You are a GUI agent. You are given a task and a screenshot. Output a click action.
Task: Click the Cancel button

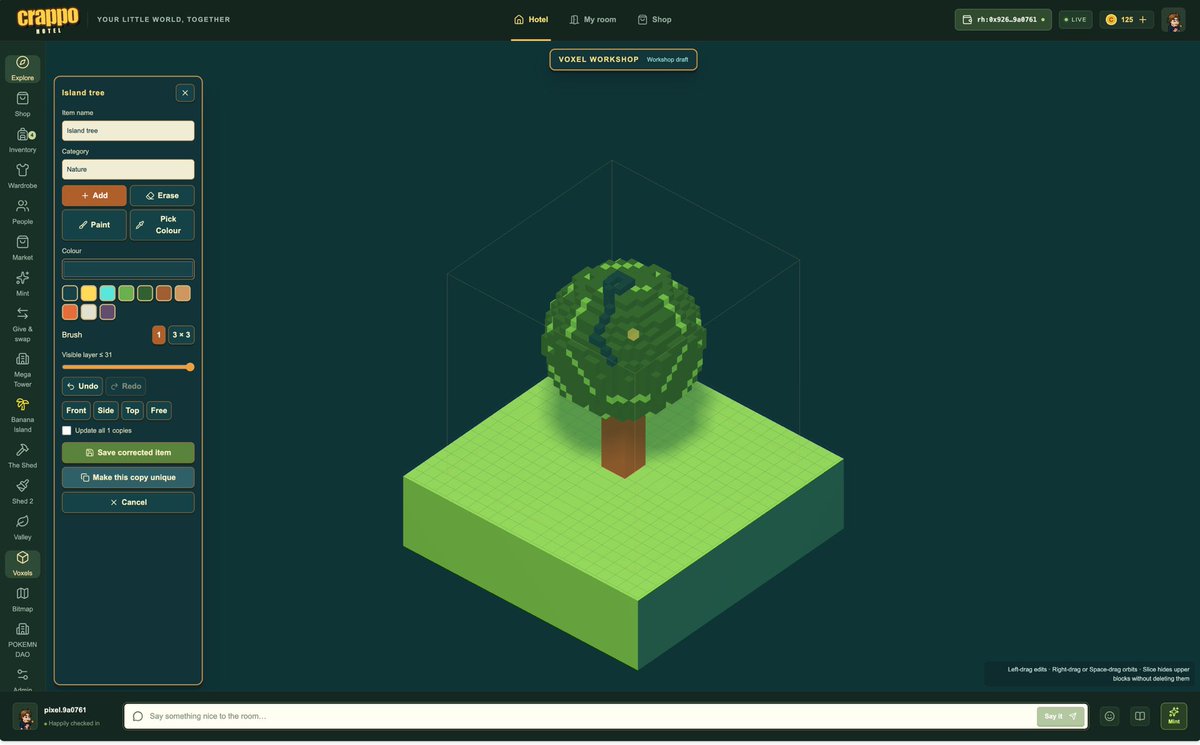pos(128,502)
